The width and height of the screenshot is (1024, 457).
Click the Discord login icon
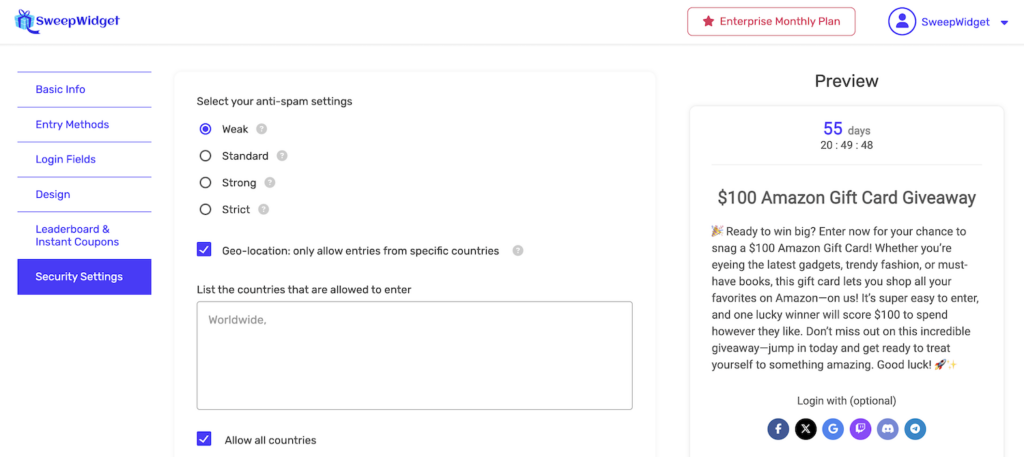(x=887, y=429)
